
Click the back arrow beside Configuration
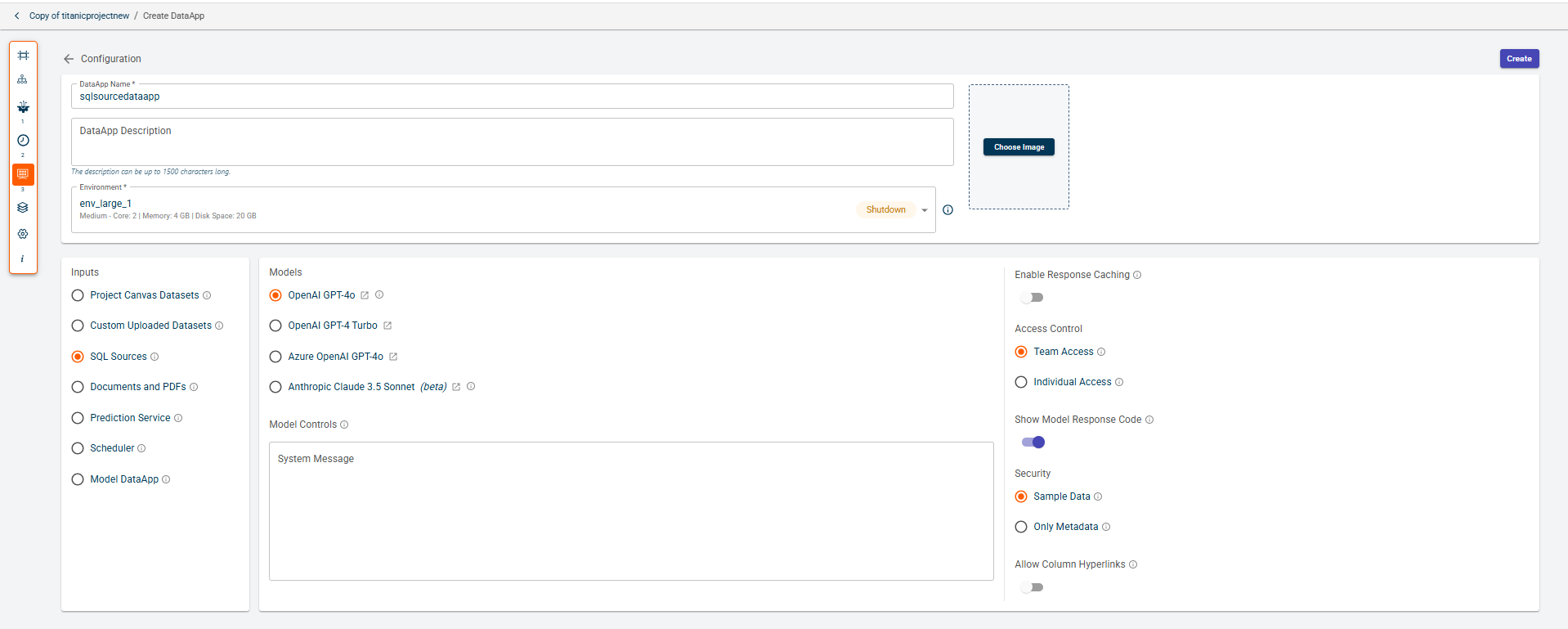[x=69, y=59]
